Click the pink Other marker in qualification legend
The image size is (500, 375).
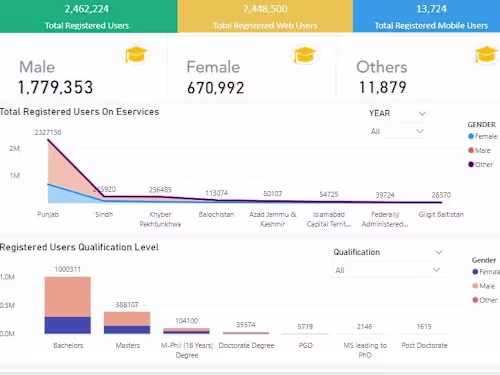click(475, 300)
